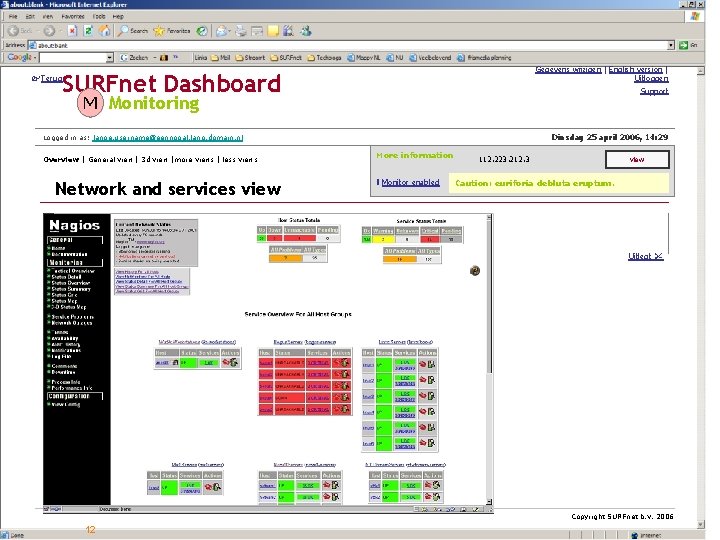Switch to English version link
The width and height of the screenshot is (720, 540).
pyautogui.click(x=636, y=70)
